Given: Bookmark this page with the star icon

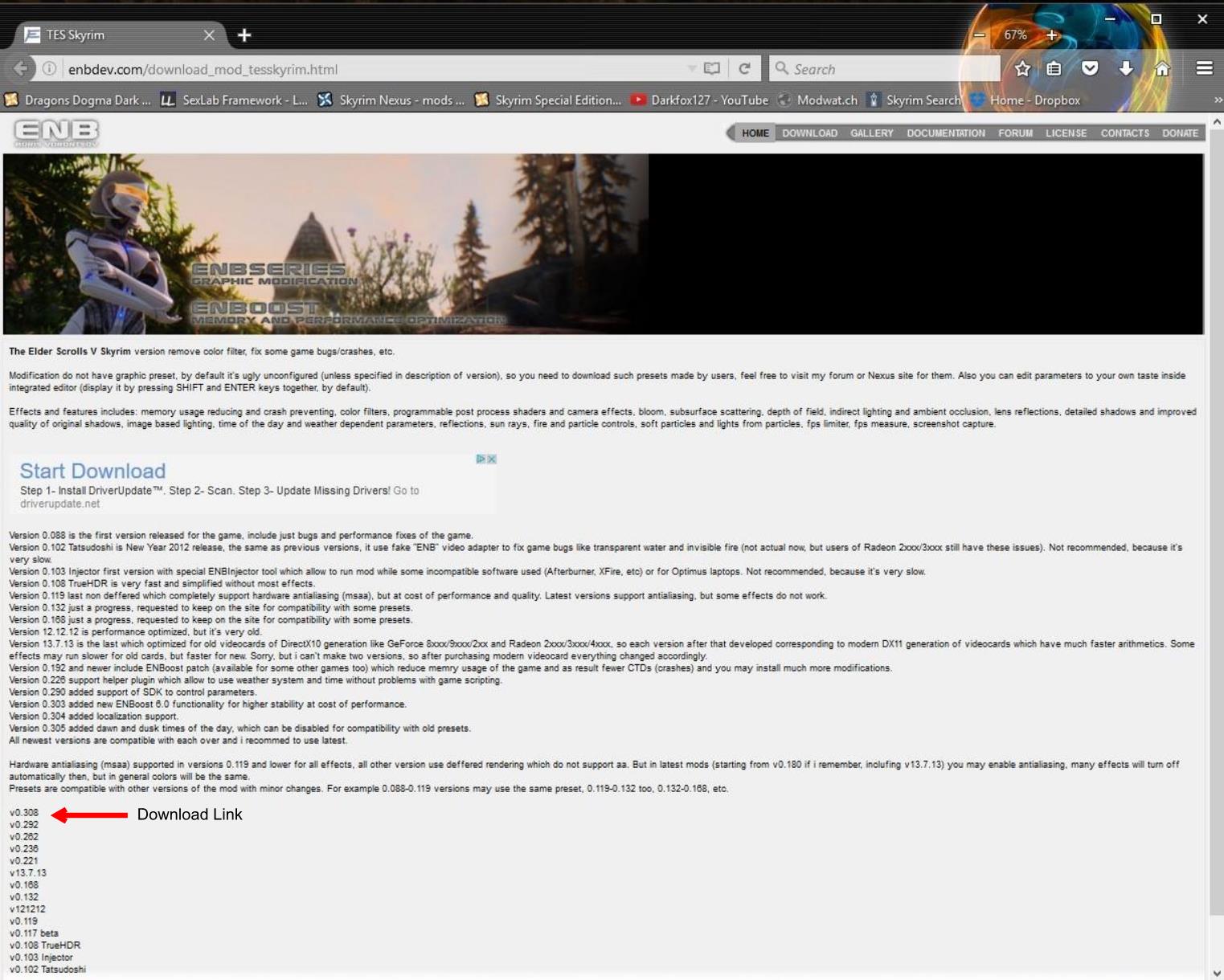Looking at the screenshot, I should coord(1022,69).
